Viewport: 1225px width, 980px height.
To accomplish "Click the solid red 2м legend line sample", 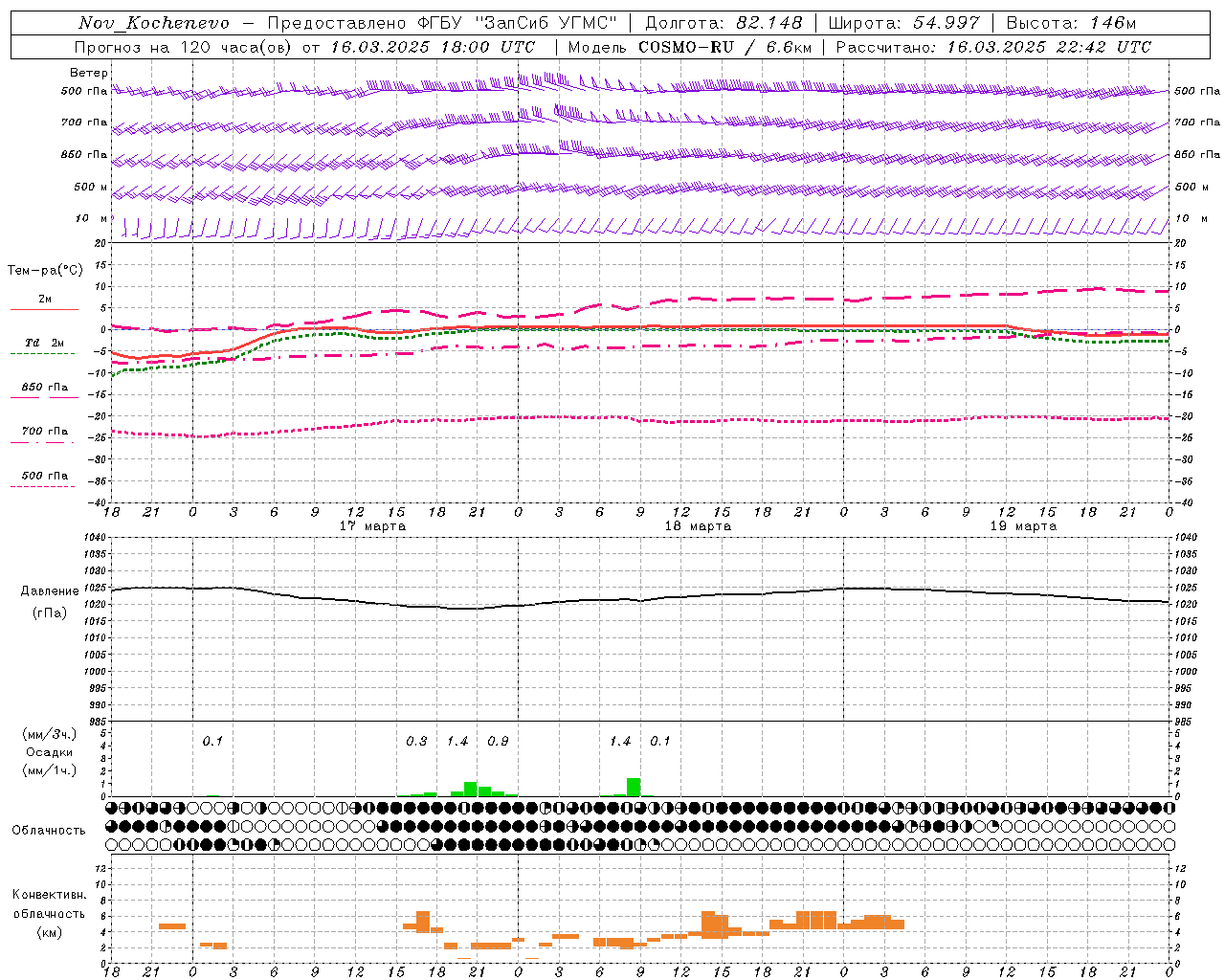I will tap(44, 309).
